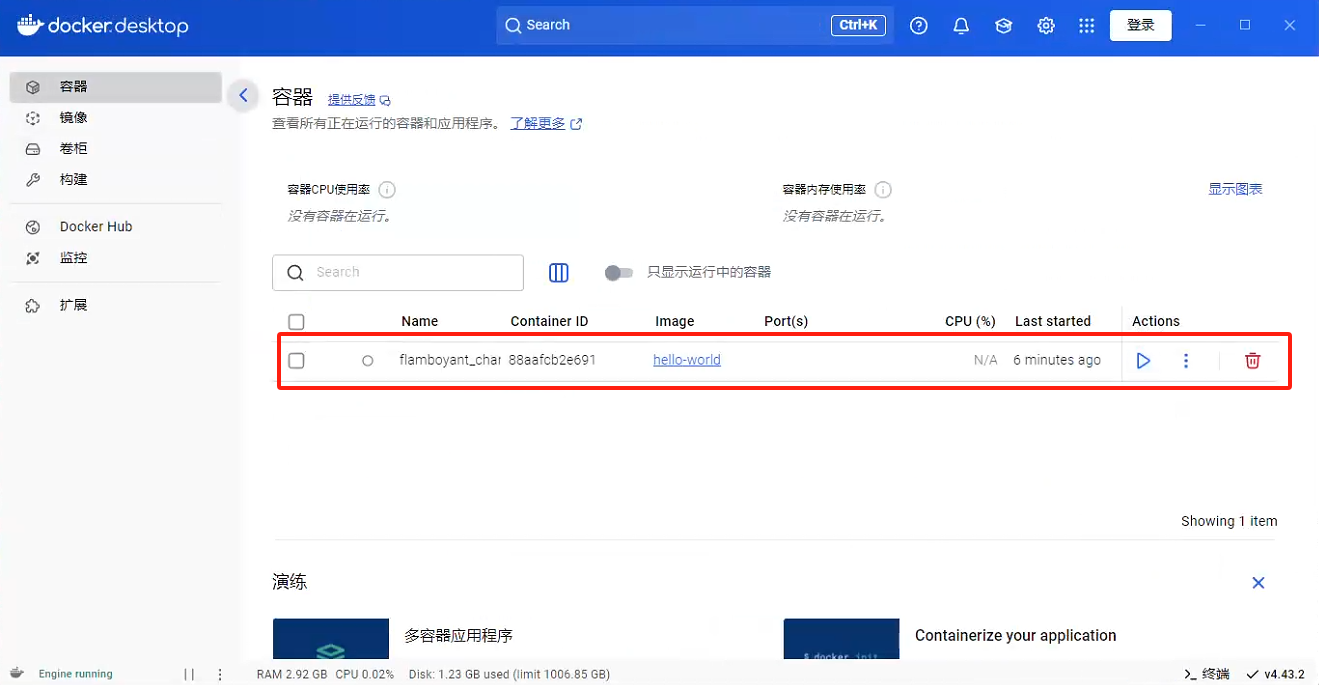Open the hello-world image link
The width and height of the screenshot is (1319, 685).
pyautogui.click(x=687, y=360)
